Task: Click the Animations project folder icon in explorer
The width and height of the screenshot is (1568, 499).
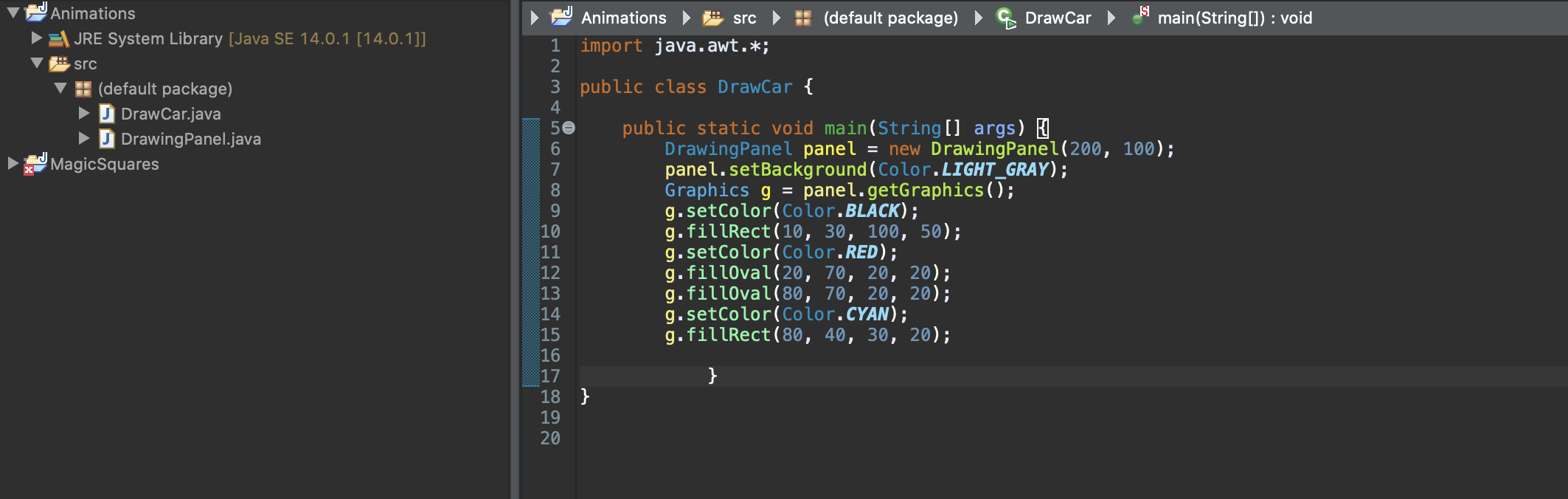Action: click(36, 12)
